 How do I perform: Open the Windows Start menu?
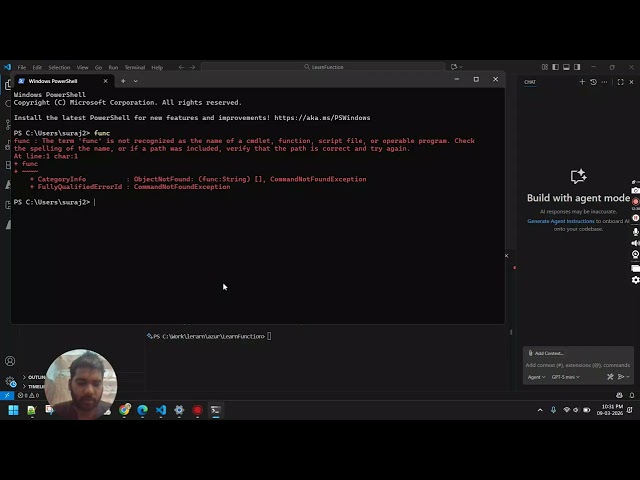(13, 410)
